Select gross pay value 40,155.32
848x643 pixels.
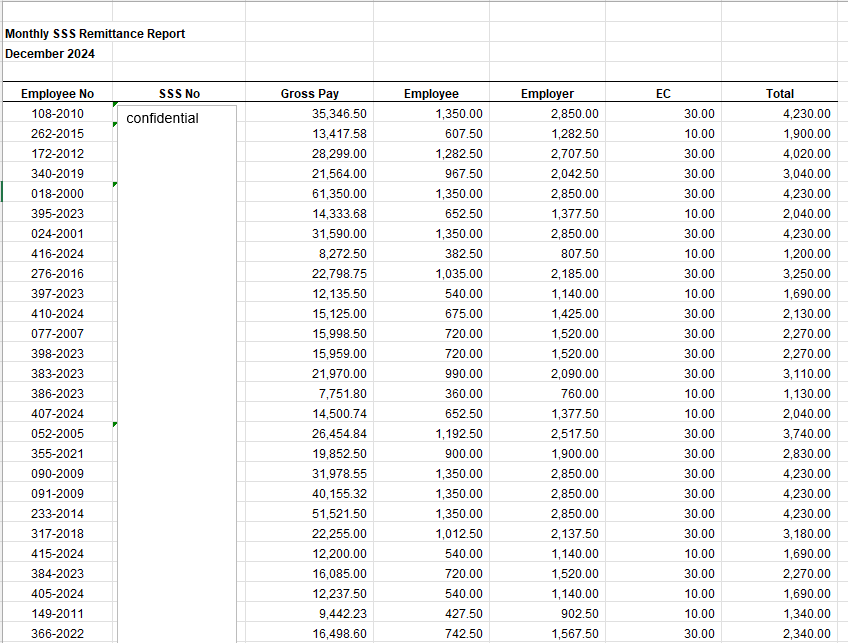pyautogui.click(x=339, y=494)
